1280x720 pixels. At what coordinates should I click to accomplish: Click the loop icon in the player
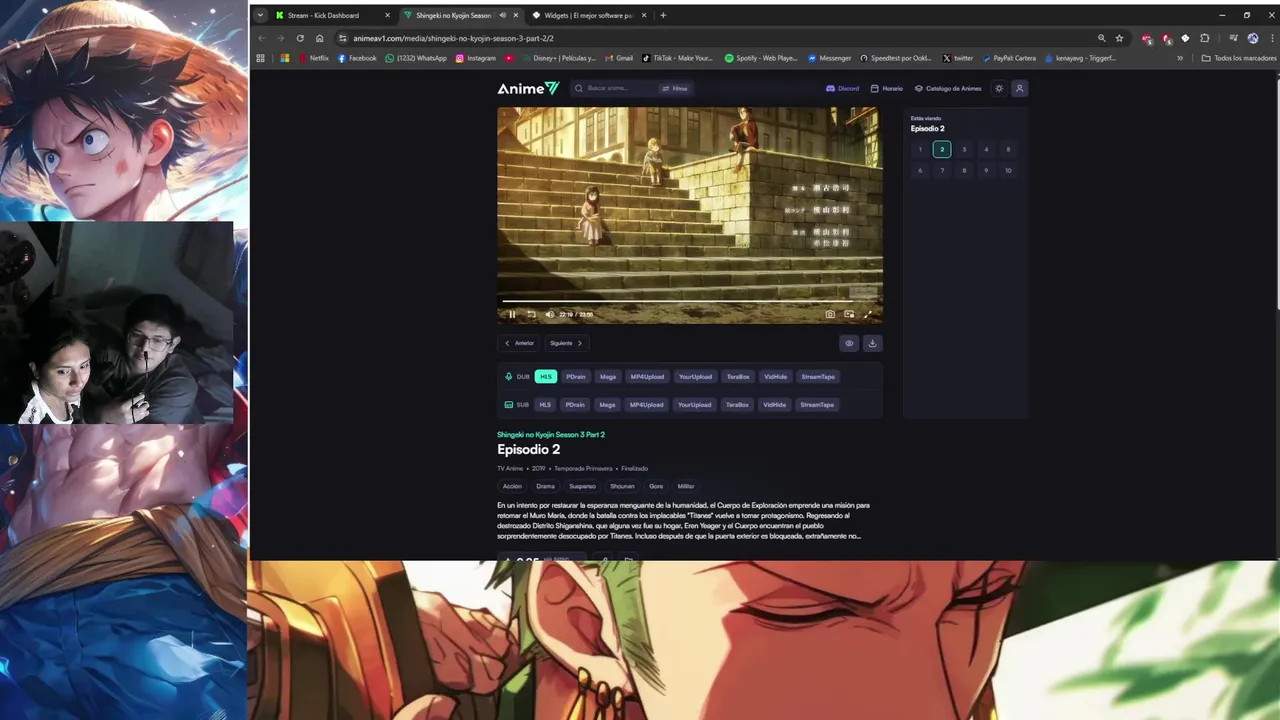(531, 314)
